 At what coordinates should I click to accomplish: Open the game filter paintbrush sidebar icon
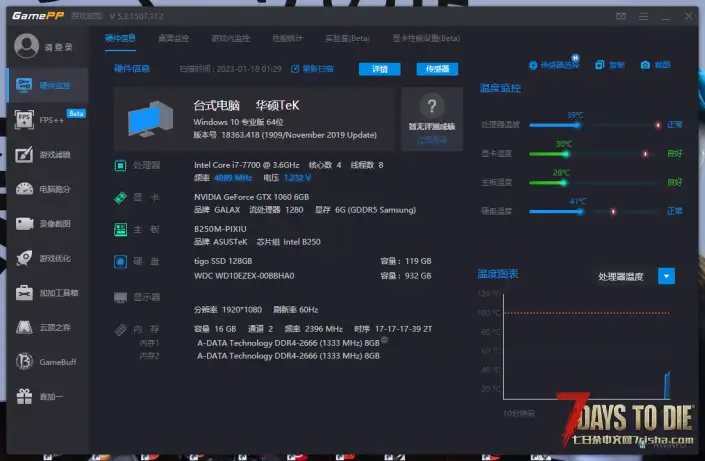[24, 154]
